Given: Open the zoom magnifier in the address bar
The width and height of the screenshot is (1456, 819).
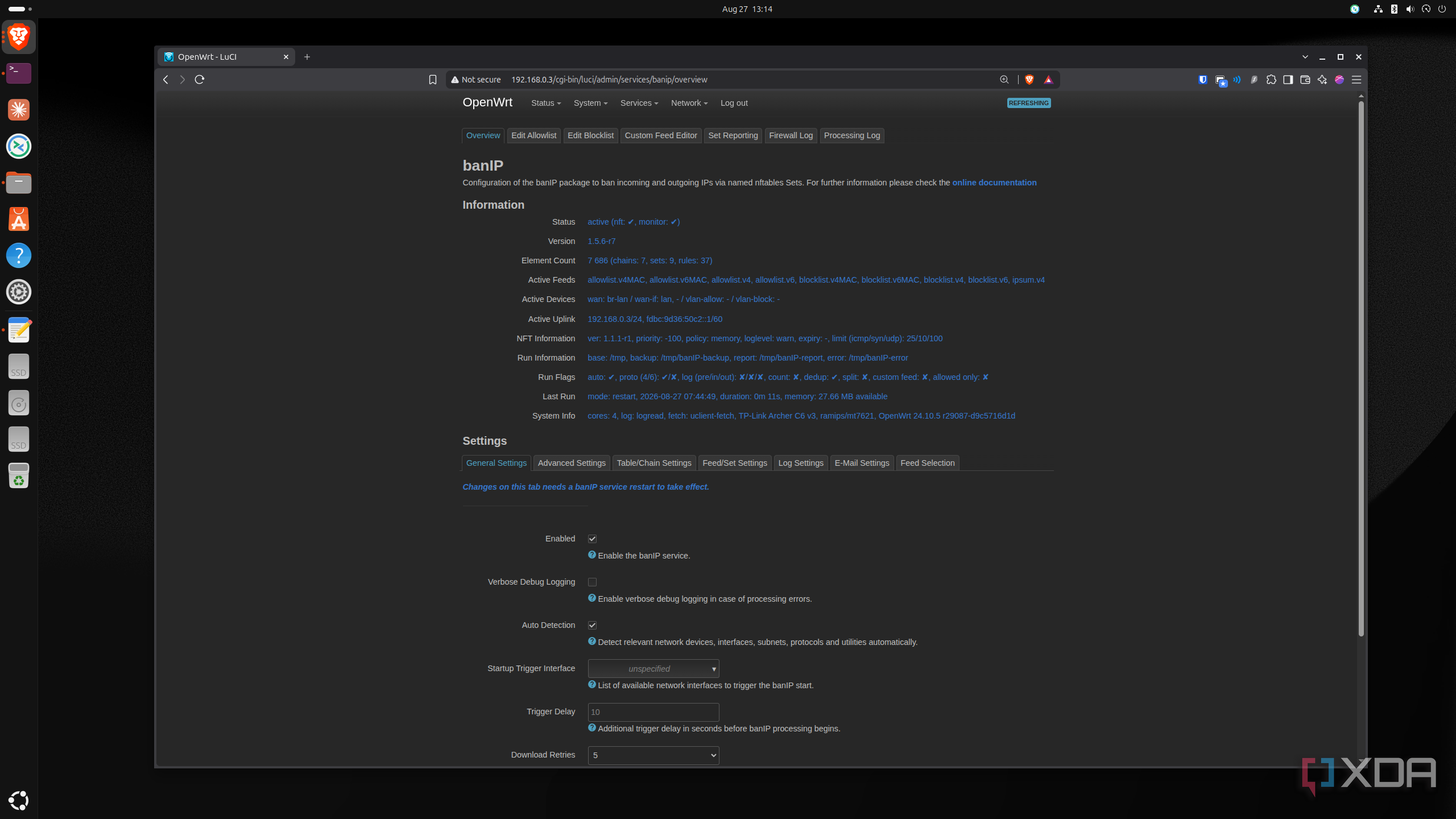Looking at the screenshot, I should pyautogui.click(x=1004, y=80).
